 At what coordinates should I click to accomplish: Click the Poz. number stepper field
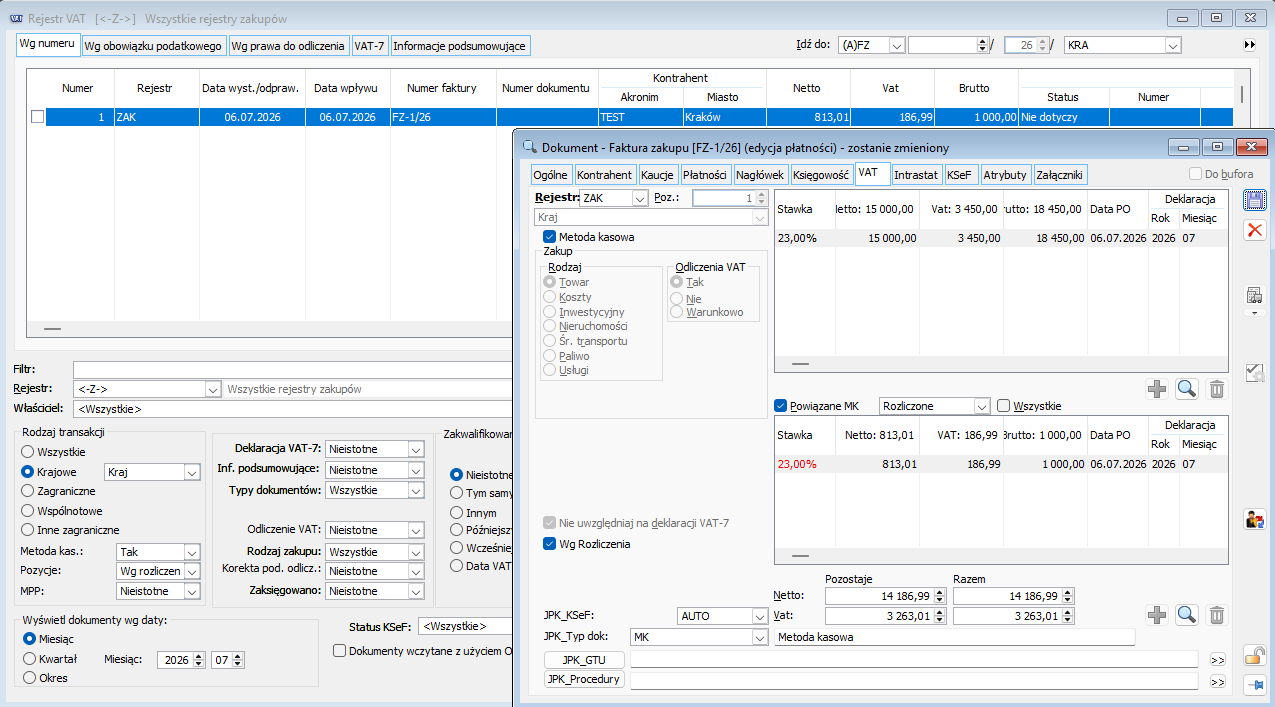(730, 198)
